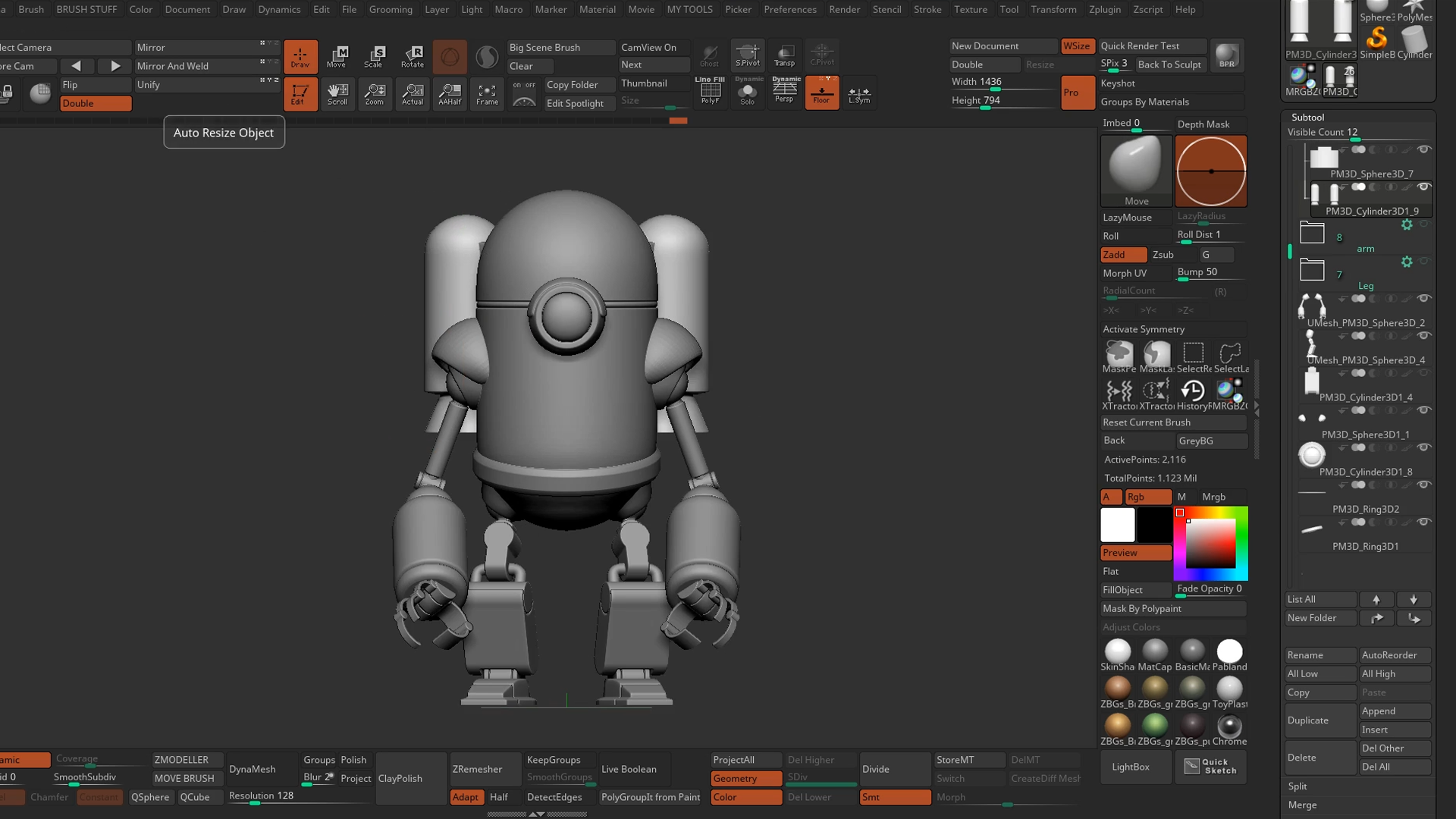Expand the arm subtool folder
Screen dimensions: 1456x819
coord(1312,233)
